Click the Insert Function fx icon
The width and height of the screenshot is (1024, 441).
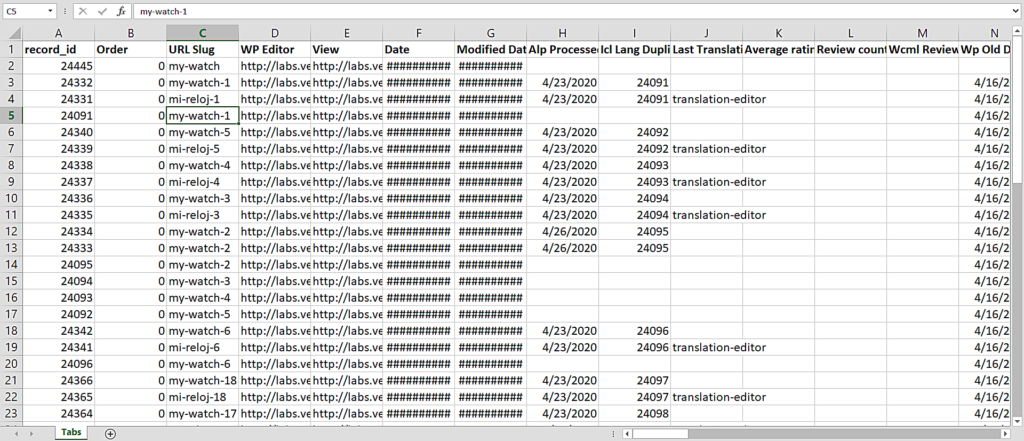(x=121, y=11)
